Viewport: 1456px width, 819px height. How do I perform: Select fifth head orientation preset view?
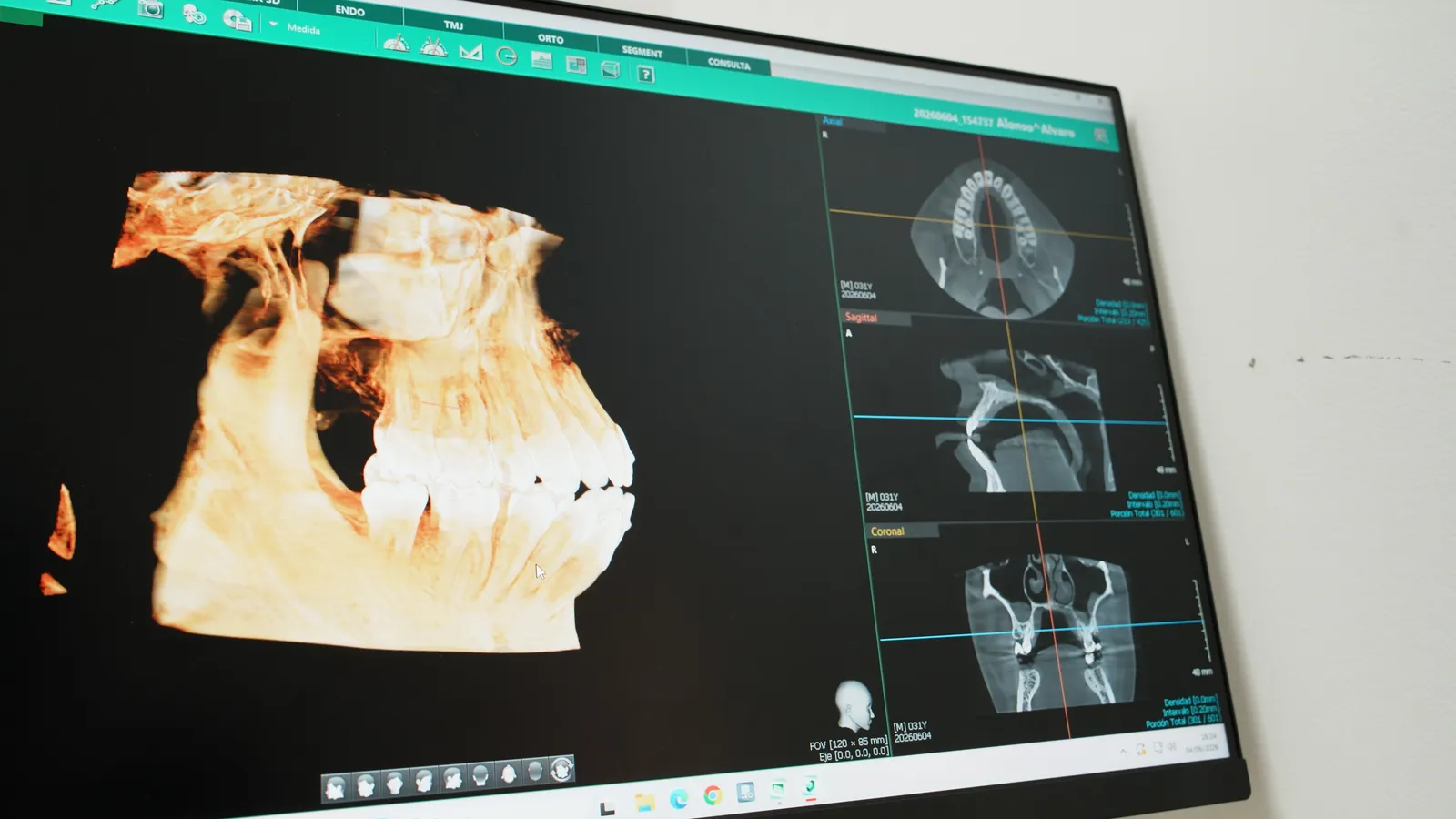coord(452,779)
